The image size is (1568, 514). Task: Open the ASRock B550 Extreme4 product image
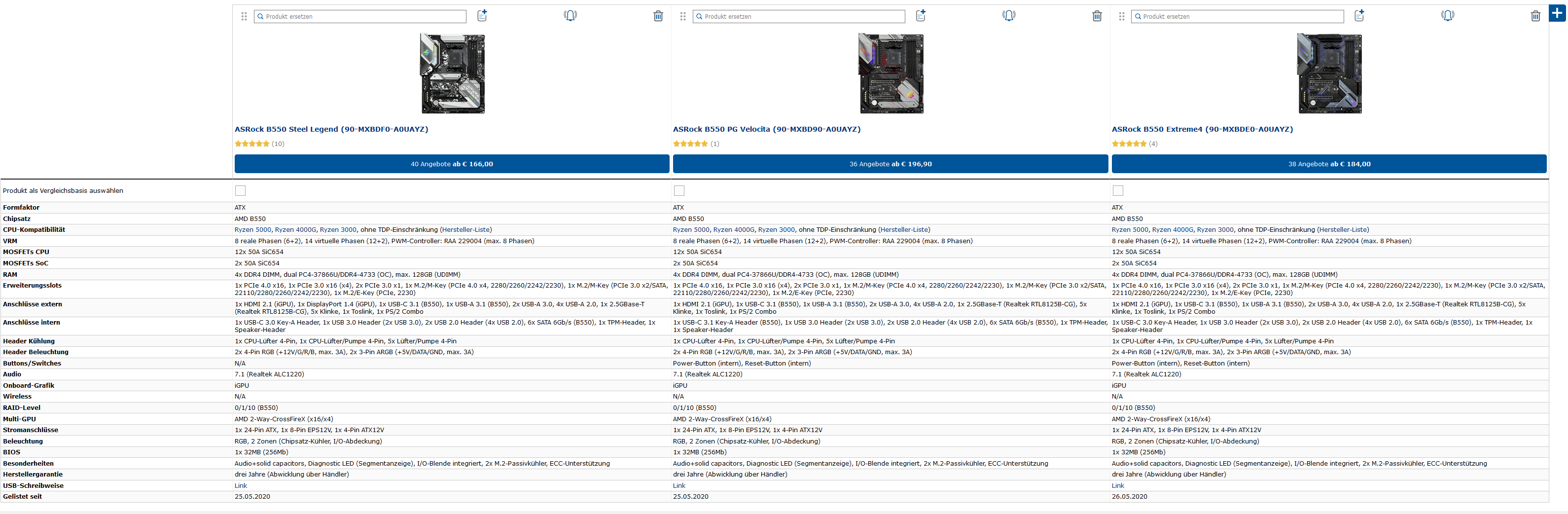pyautogui.click(x=1329, y=73)
